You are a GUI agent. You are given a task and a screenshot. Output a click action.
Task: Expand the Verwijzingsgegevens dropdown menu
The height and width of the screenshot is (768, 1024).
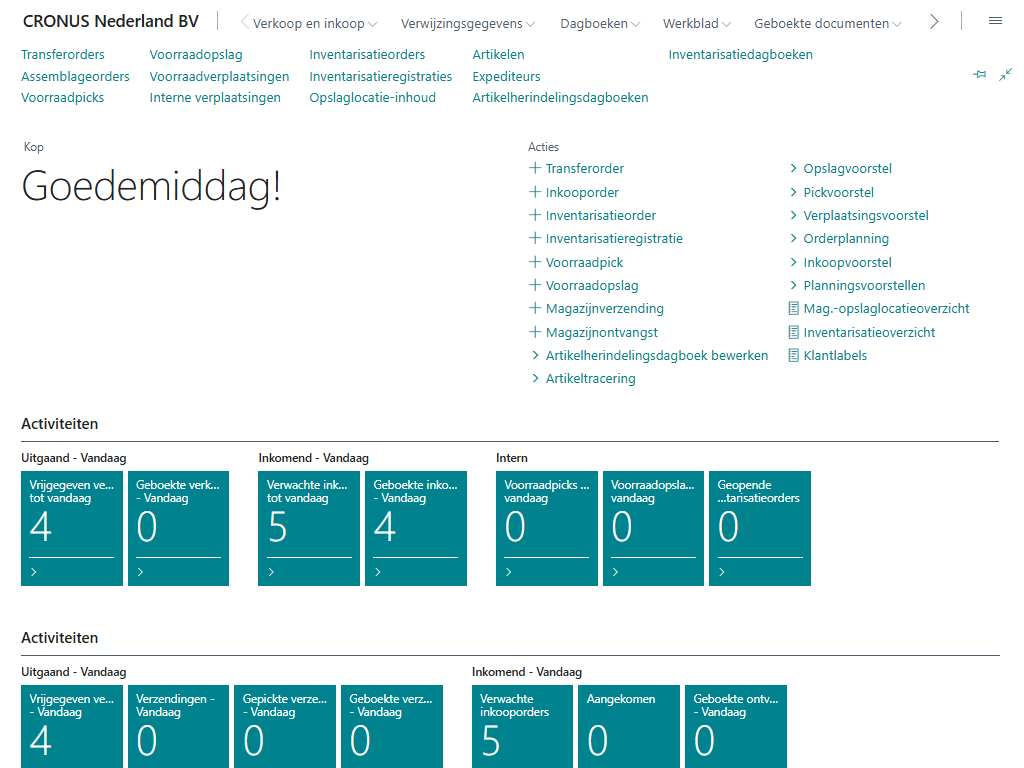click(x=467, y=23)
